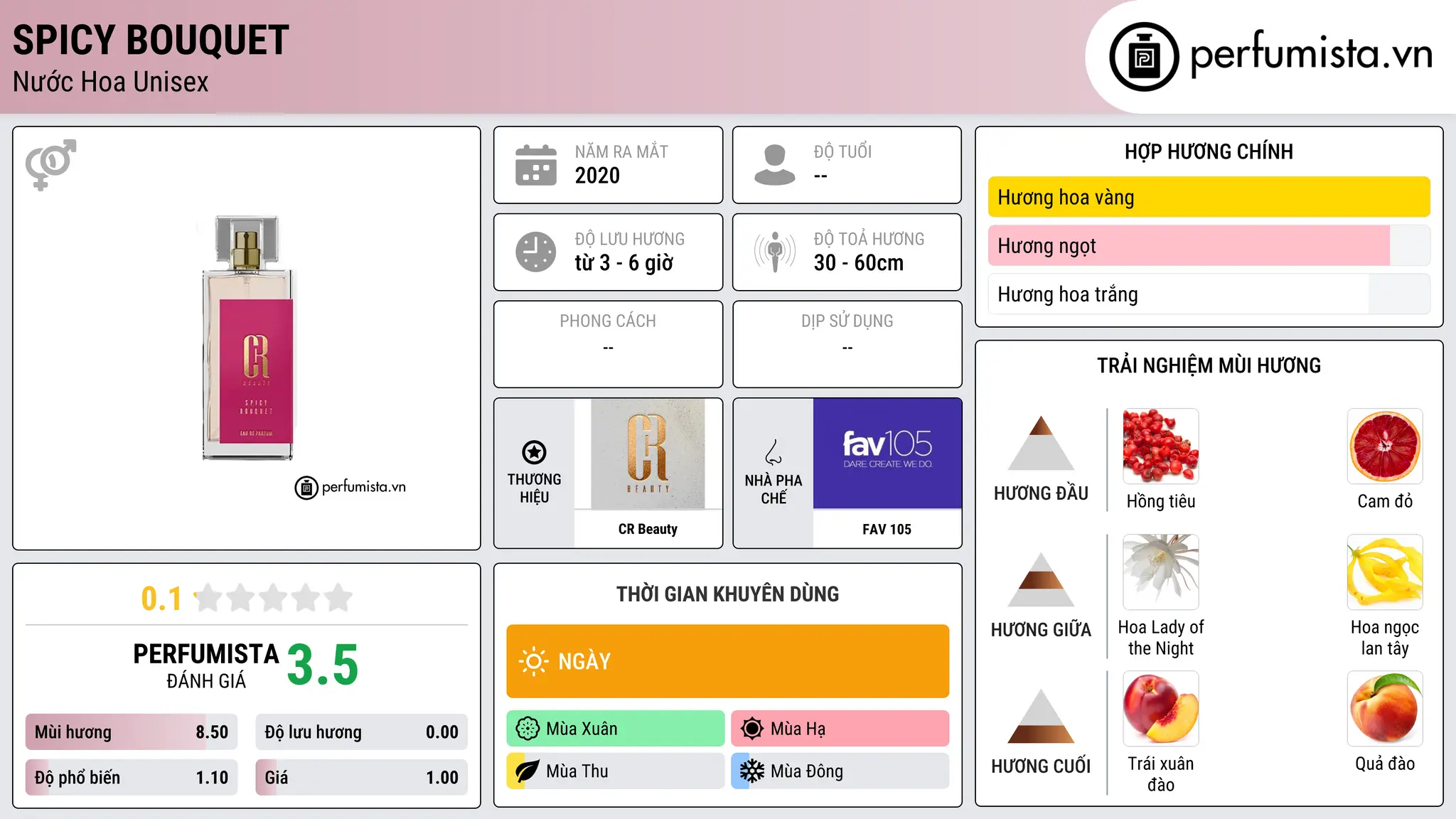
Task: Click the person icon beside Độ tuổi
Action: (774, 165)
